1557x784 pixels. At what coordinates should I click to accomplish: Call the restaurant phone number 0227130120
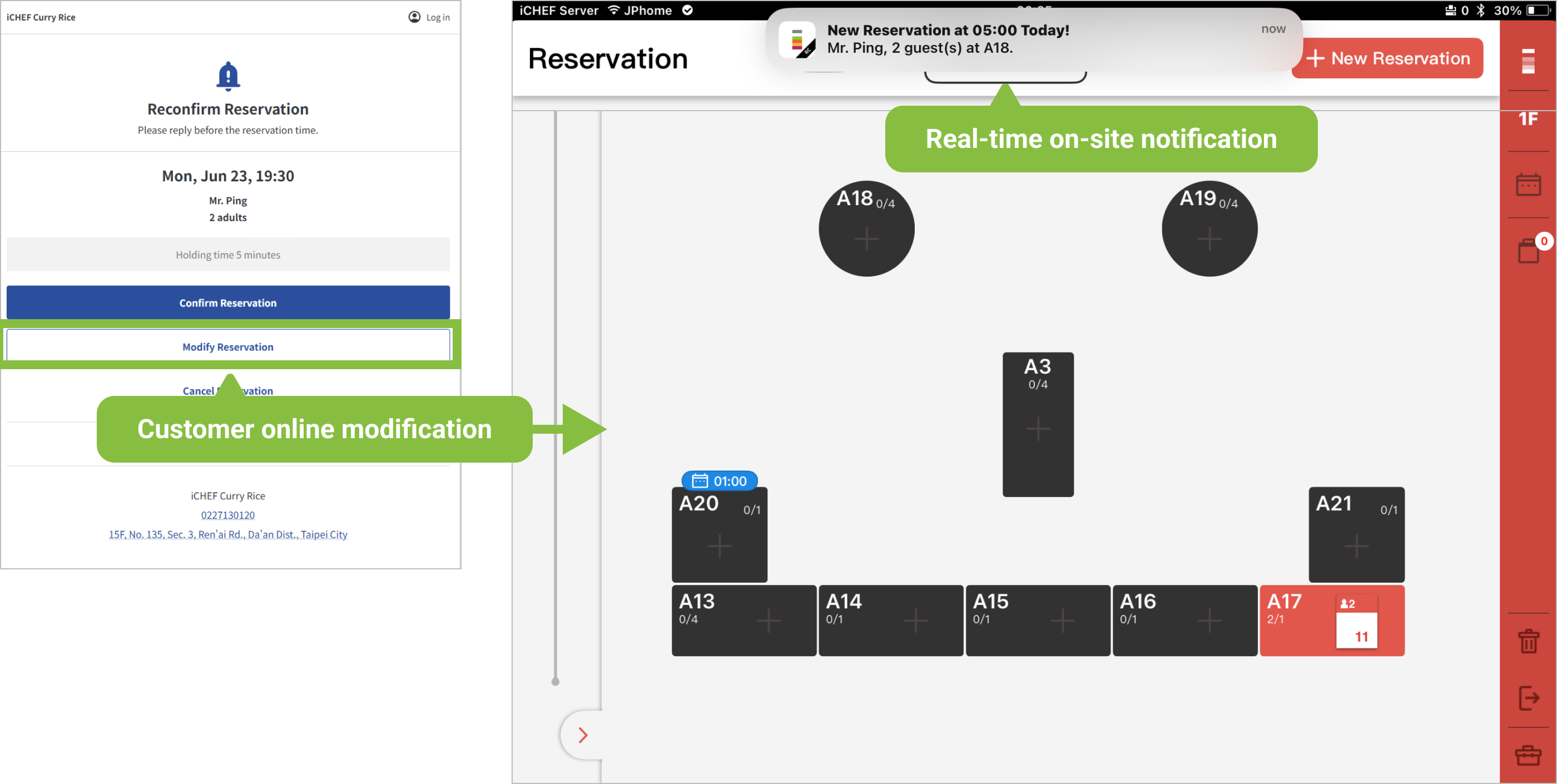click(228, 514)
